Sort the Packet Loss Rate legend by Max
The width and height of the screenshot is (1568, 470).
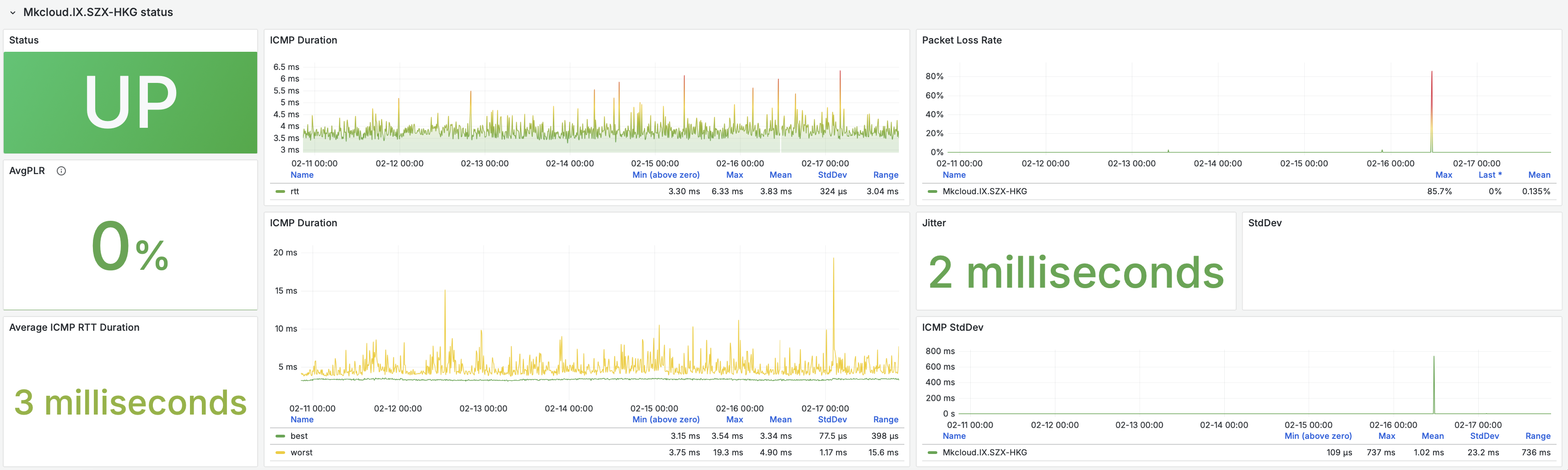[x=1443, y=175]
